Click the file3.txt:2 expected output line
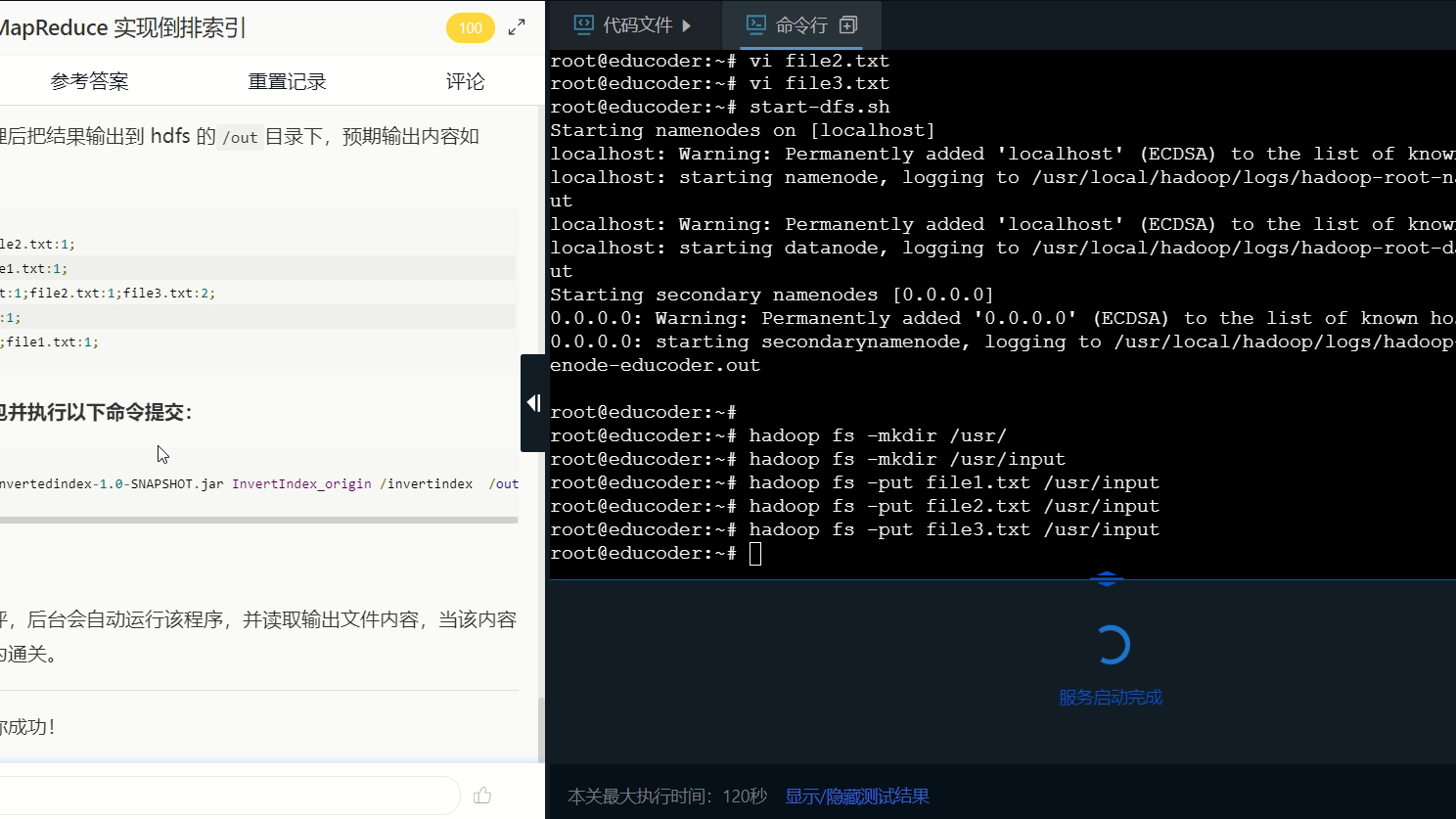Screen dimensions: 1456x819 (108, 293)
